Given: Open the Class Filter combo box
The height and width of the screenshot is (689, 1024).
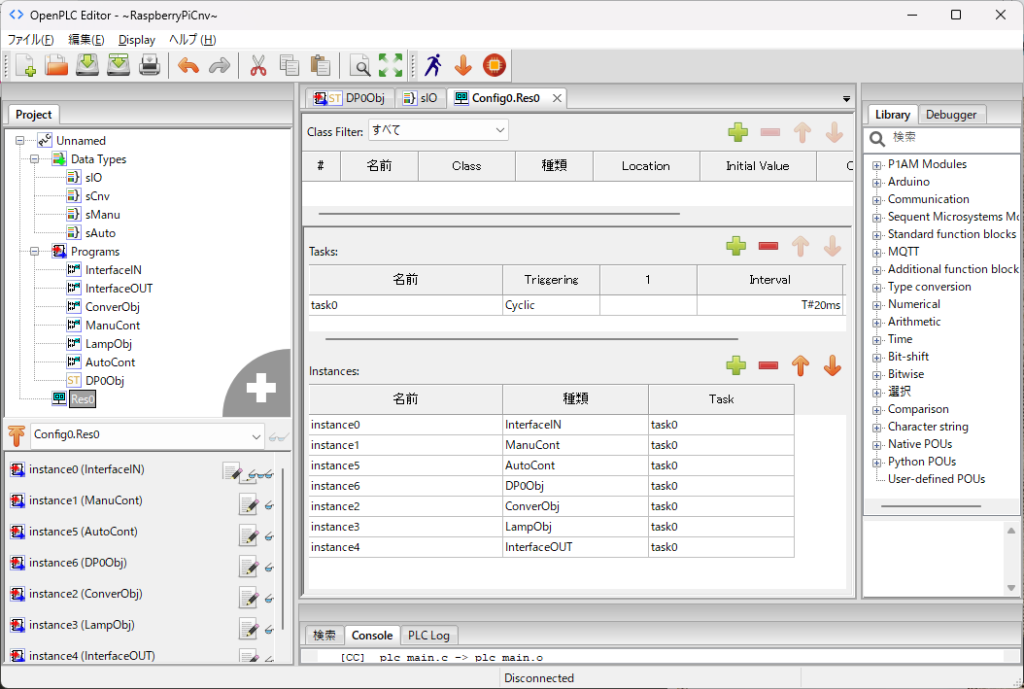Looking at the screenshot, I should coord(438,131).
